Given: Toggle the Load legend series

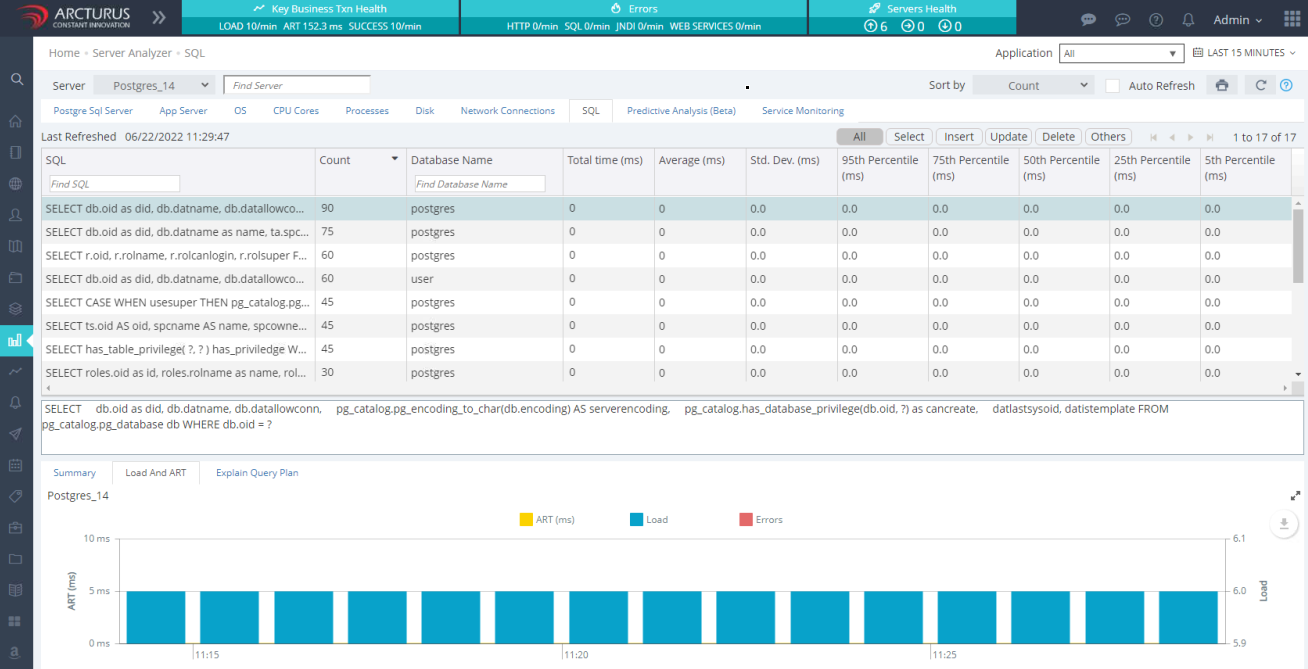Looking at the screenshot, I should 648,519.
